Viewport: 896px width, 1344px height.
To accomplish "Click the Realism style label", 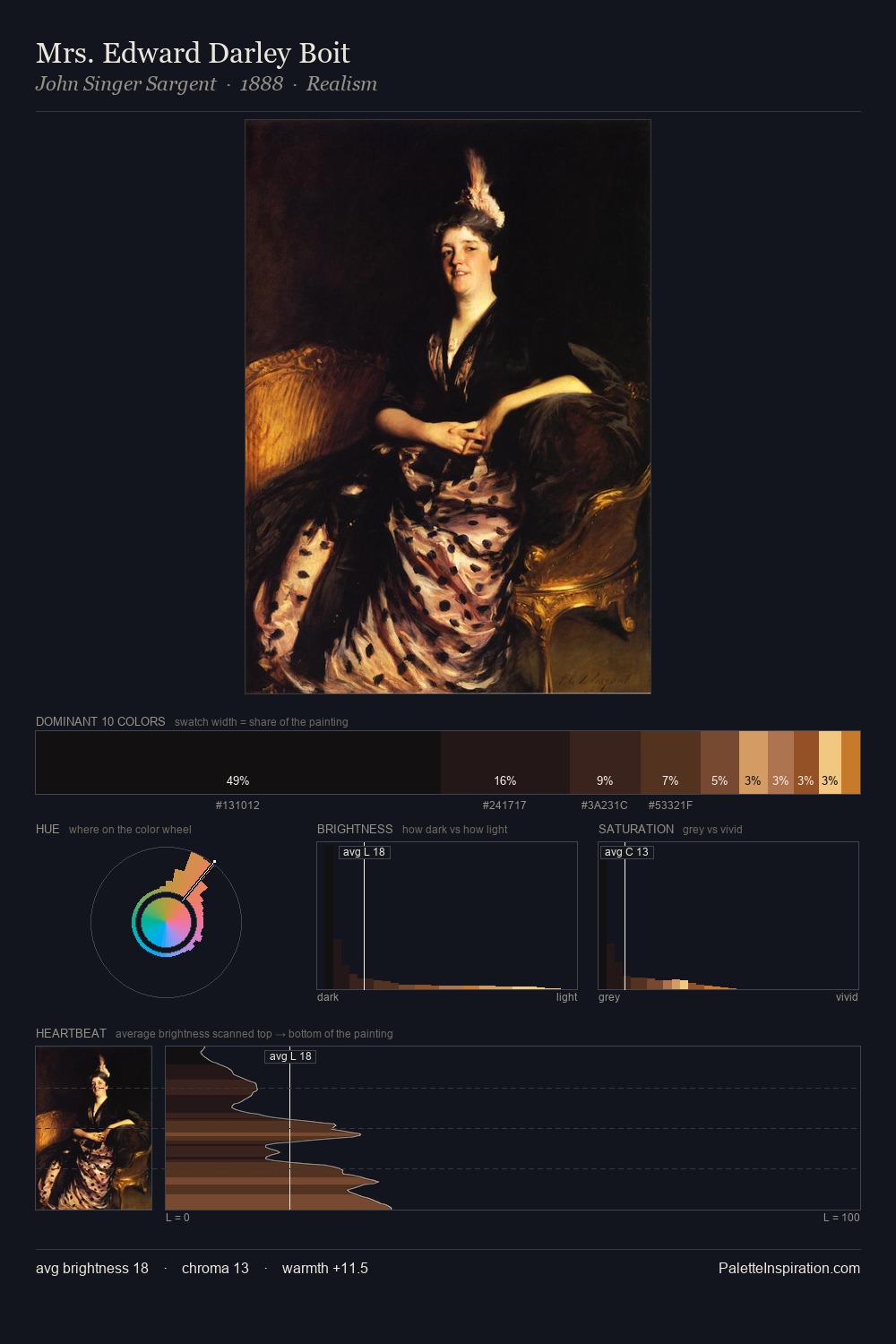I will coord(341,83).
